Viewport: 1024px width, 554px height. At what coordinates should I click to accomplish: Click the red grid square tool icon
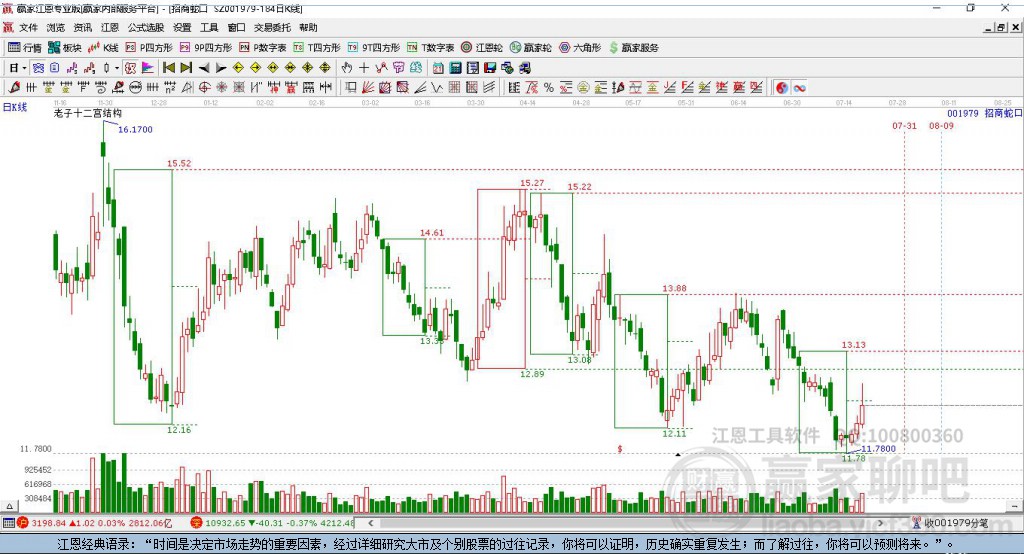[x=454, y=88]
